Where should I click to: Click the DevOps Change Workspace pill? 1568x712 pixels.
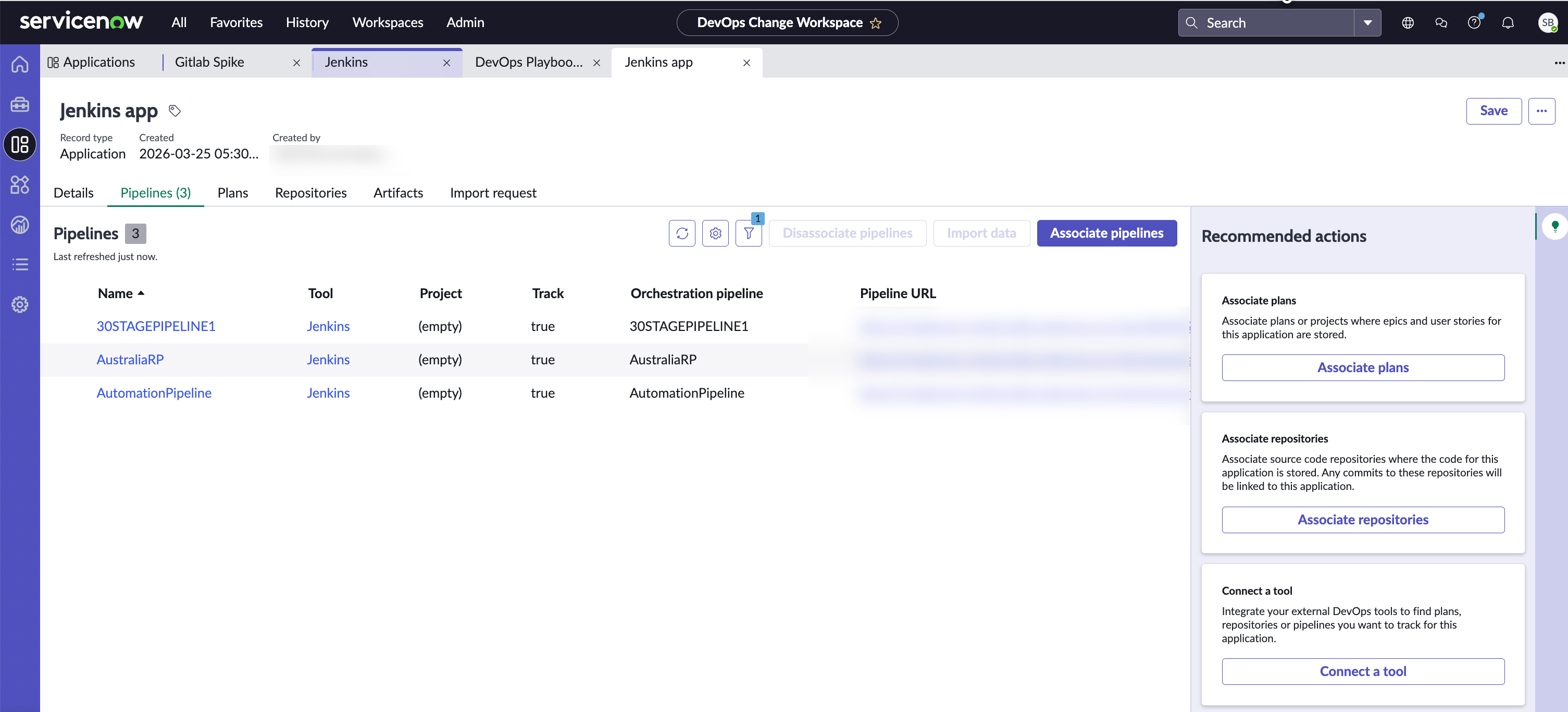tap(787, 23)
